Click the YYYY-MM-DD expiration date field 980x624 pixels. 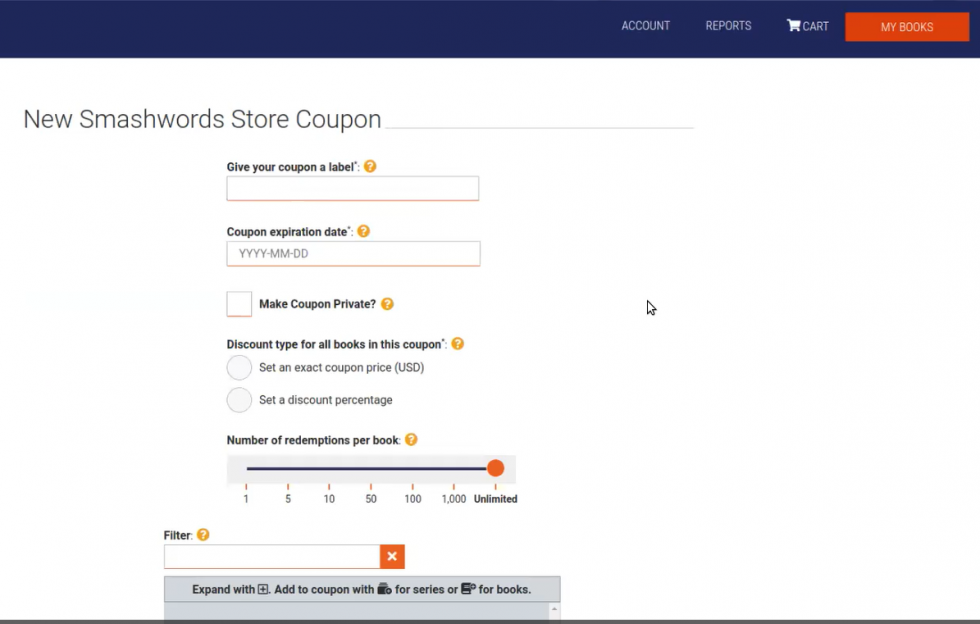coord(352,253)
